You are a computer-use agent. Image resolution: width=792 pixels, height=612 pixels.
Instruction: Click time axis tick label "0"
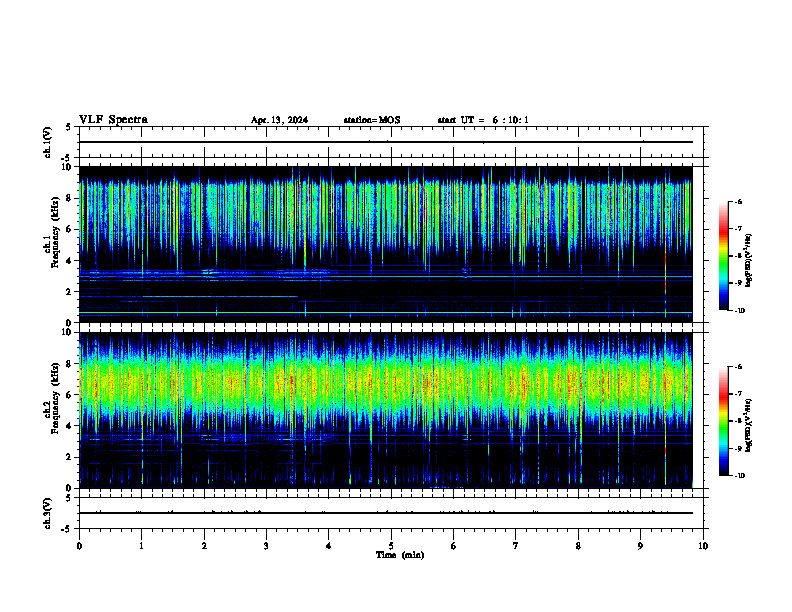[x=79, y=546]
